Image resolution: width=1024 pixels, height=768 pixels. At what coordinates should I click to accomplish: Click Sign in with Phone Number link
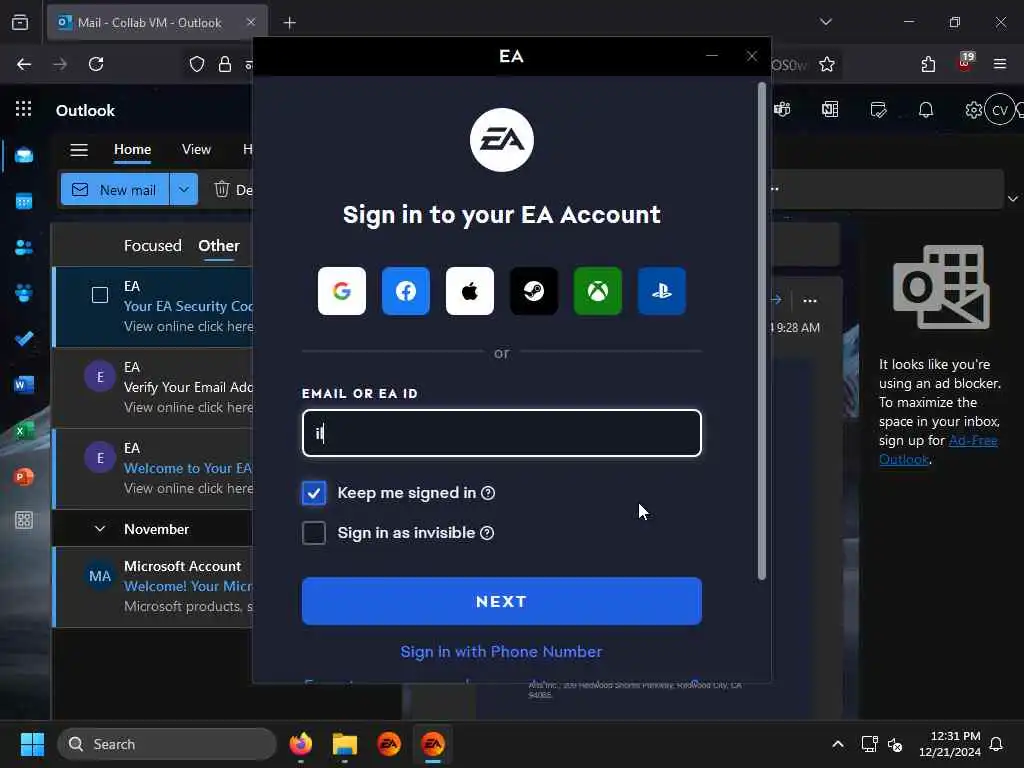[x=502, y=652]
